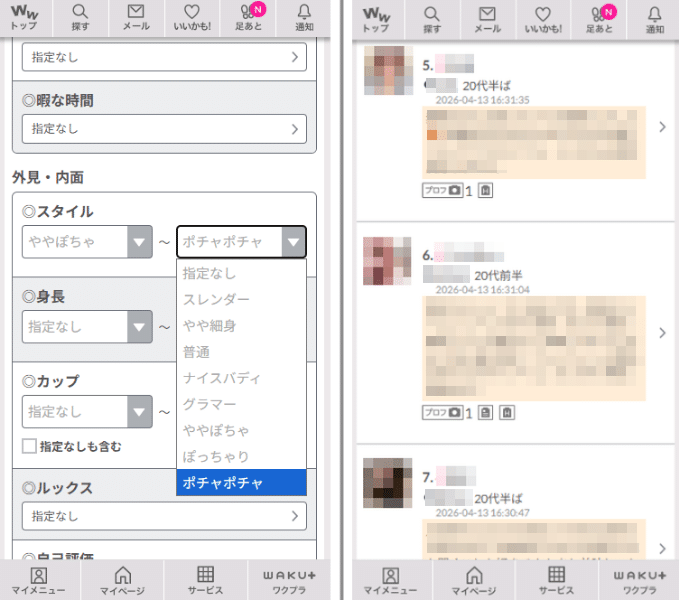The width and height of the screenshot is (679, 600).
Task: Open サービス grid in left bottom bar
Action: click(205, 580)
